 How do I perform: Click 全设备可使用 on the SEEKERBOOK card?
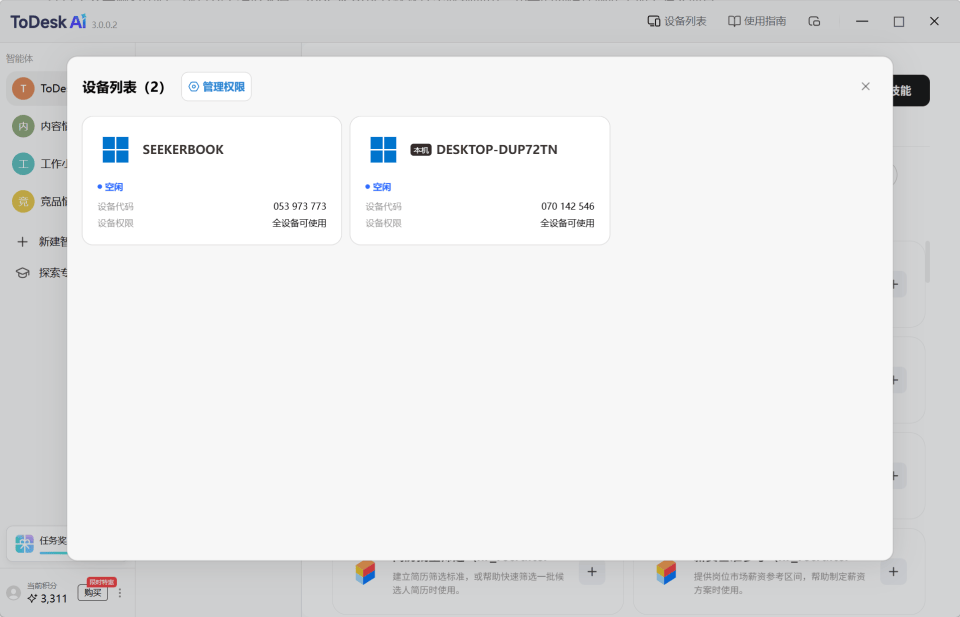[299, 223]
